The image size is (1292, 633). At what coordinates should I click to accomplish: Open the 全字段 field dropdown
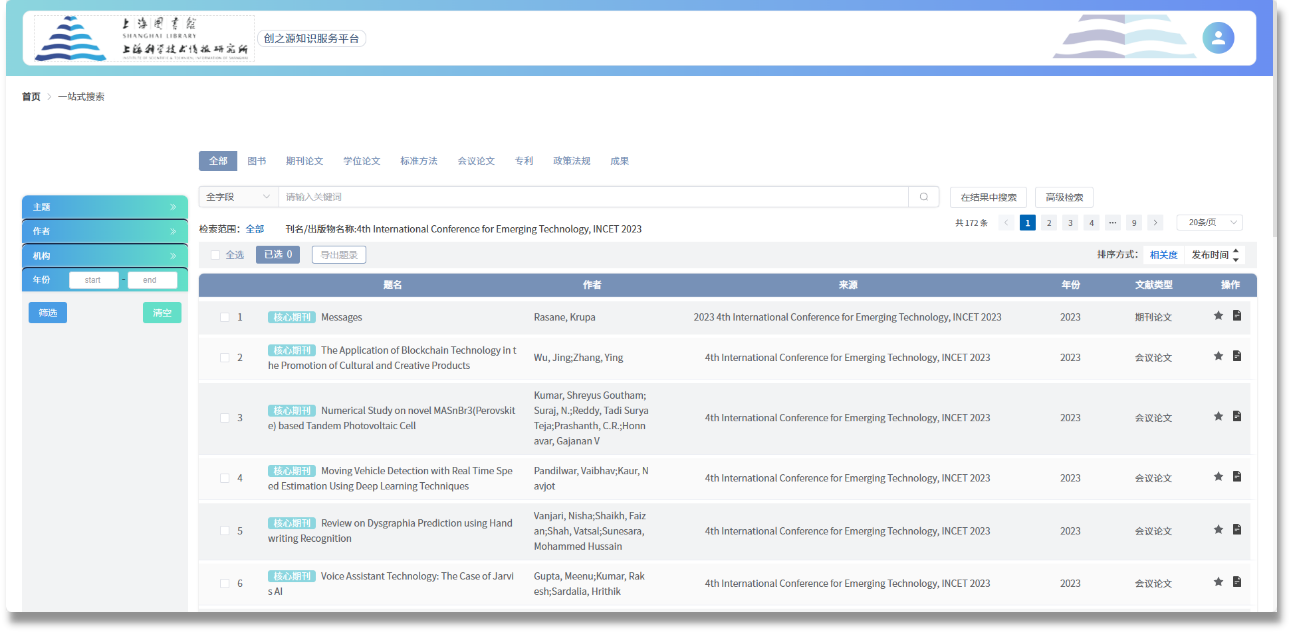pos(238,197)
